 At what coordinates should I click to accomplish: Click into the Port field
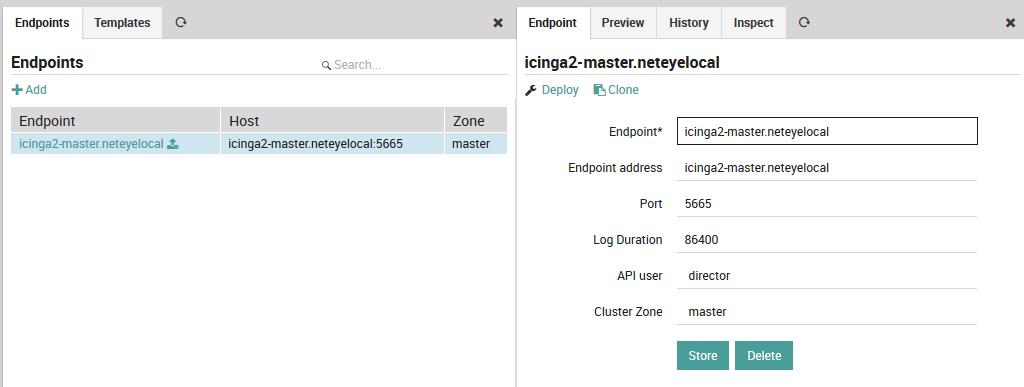pyautogui.click(x=827, y=204)
